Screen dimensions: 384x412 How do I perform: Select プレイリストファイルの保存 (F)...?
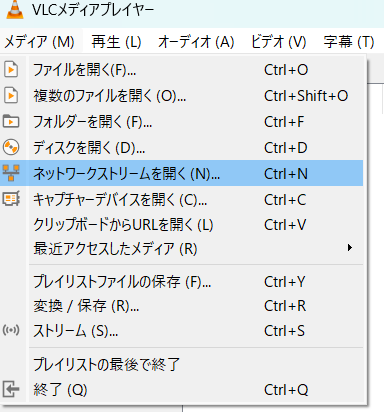(x=182, y=282)
